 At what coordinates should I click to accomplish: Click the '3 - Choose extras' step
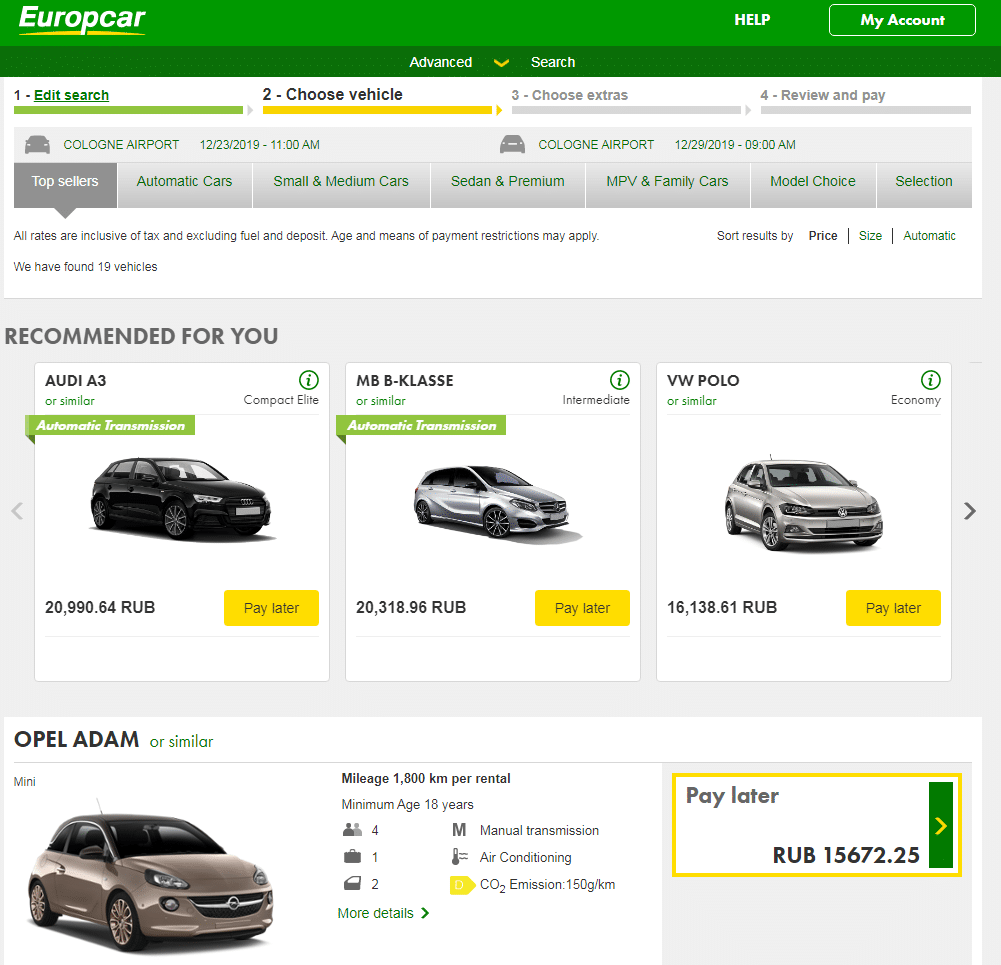(x=569, y=95)
